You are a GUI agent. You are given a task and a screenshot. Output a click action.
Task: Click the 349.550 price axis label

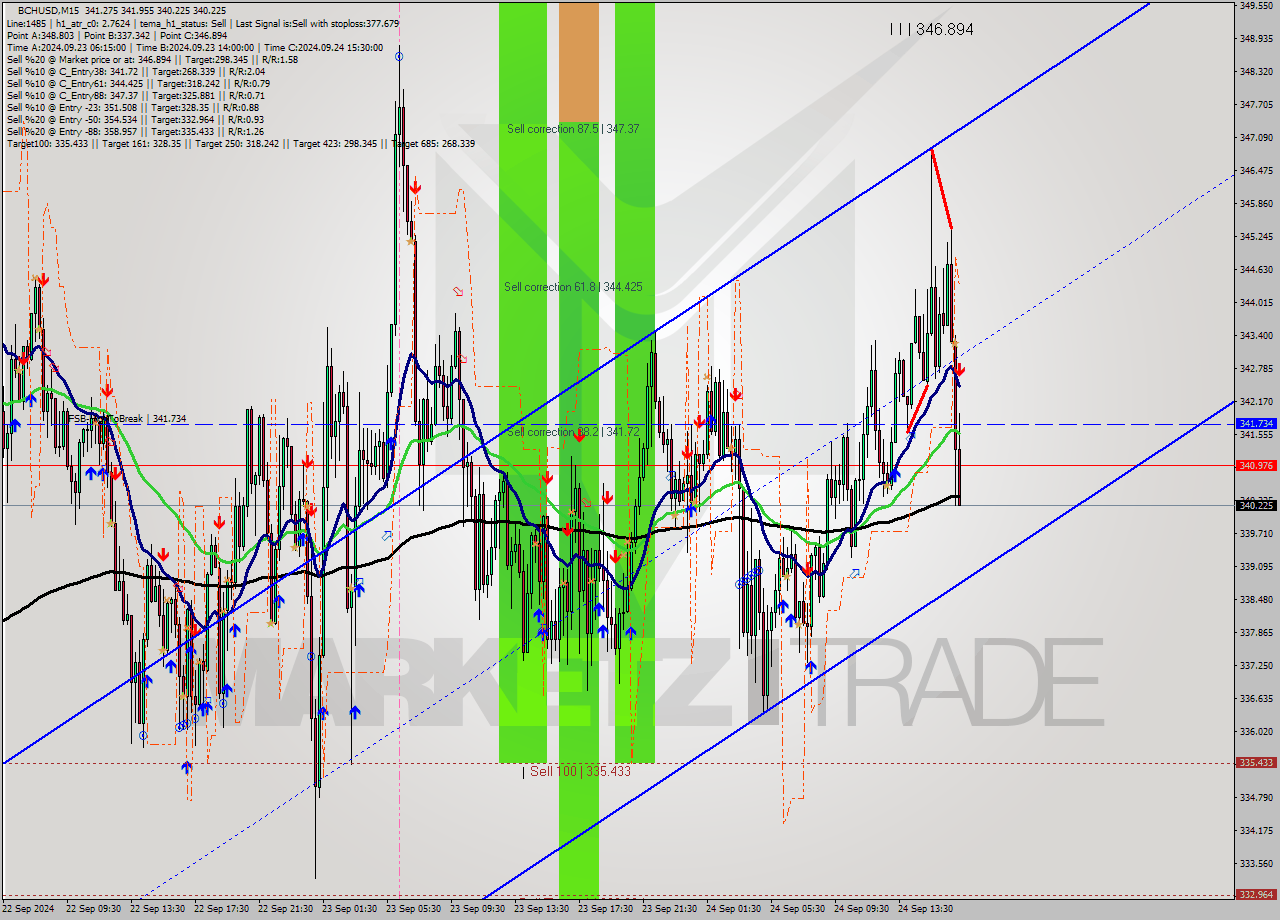tap(1256, 5)
